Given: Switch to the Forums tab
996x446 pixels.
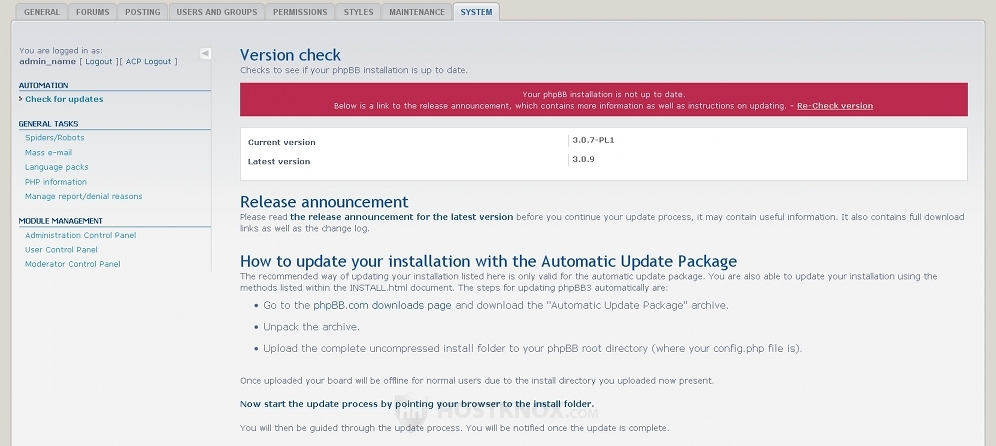Looking at the screenshot, I should (x=92, y=12).
